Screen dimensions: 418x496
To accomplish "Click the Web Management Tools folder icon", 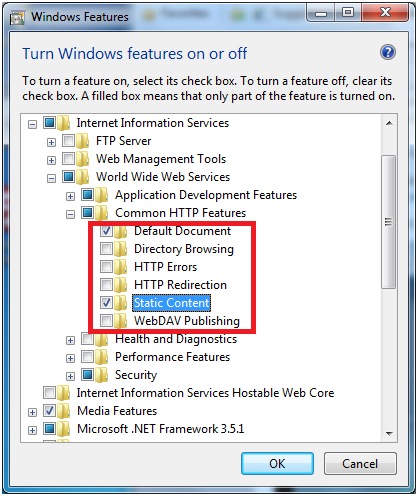I will click(x=82, y=159).
